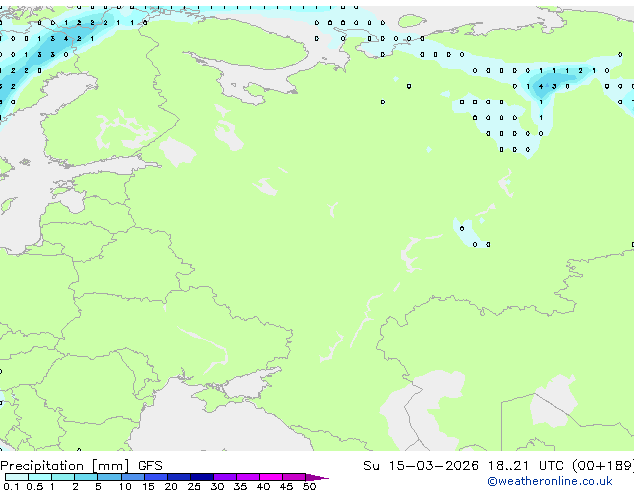Screen dimensions: 634x490
Task: Pick the navy legend swatch between 25 and 30
Action: pos(202,477)
